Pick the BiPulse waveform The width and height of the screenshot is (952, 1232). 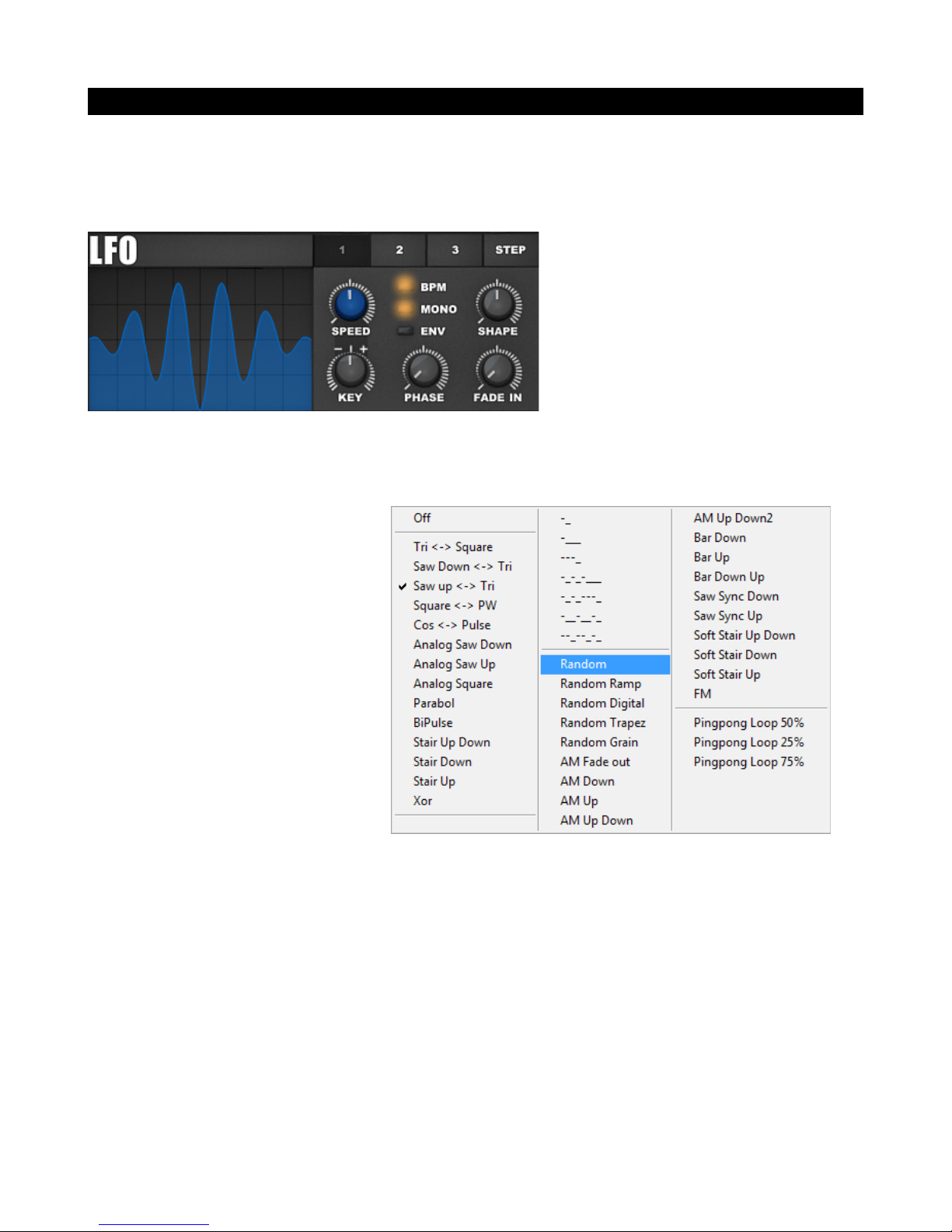tap(433, 723)
